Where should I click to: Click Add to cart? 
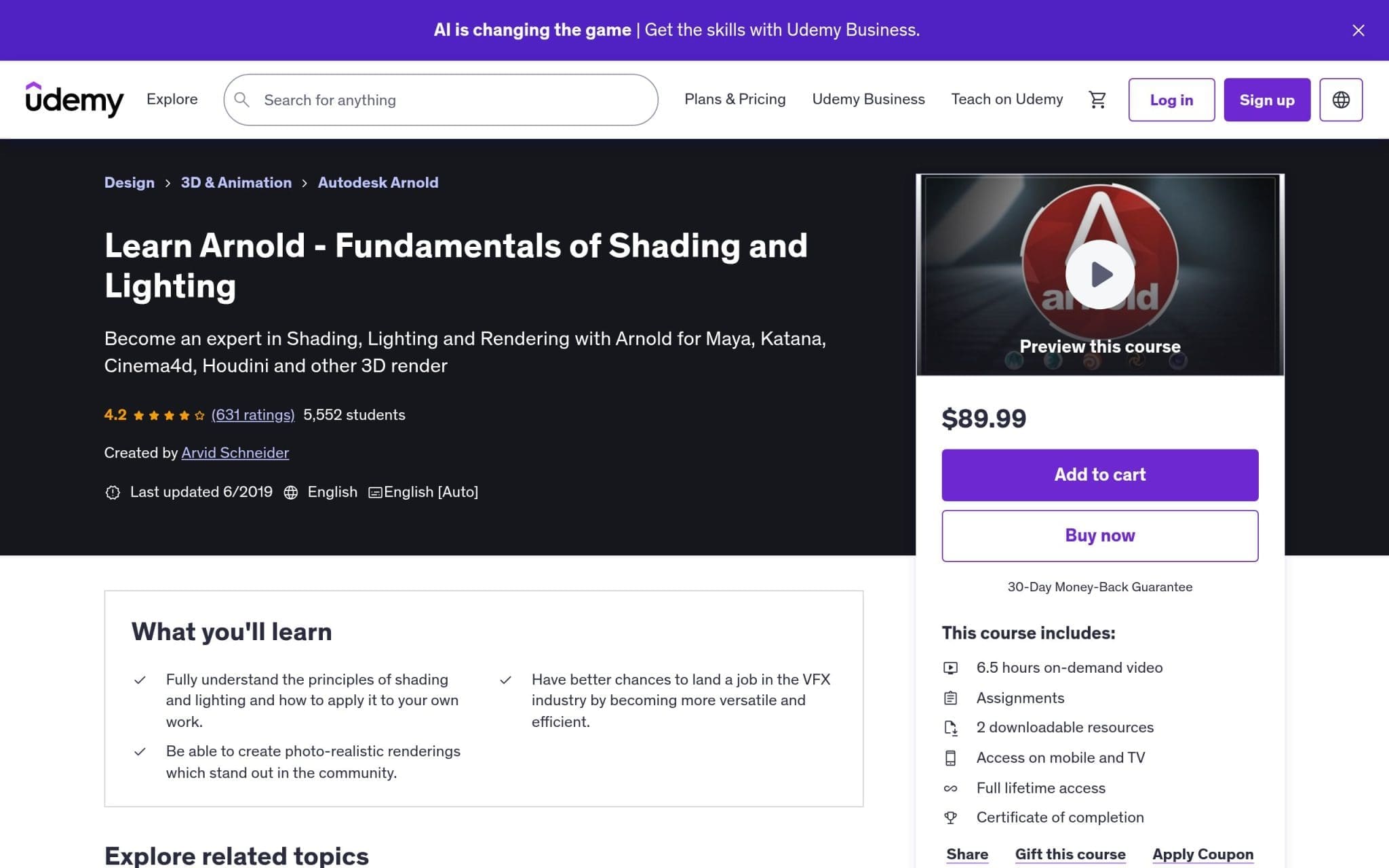(1099, 475)
